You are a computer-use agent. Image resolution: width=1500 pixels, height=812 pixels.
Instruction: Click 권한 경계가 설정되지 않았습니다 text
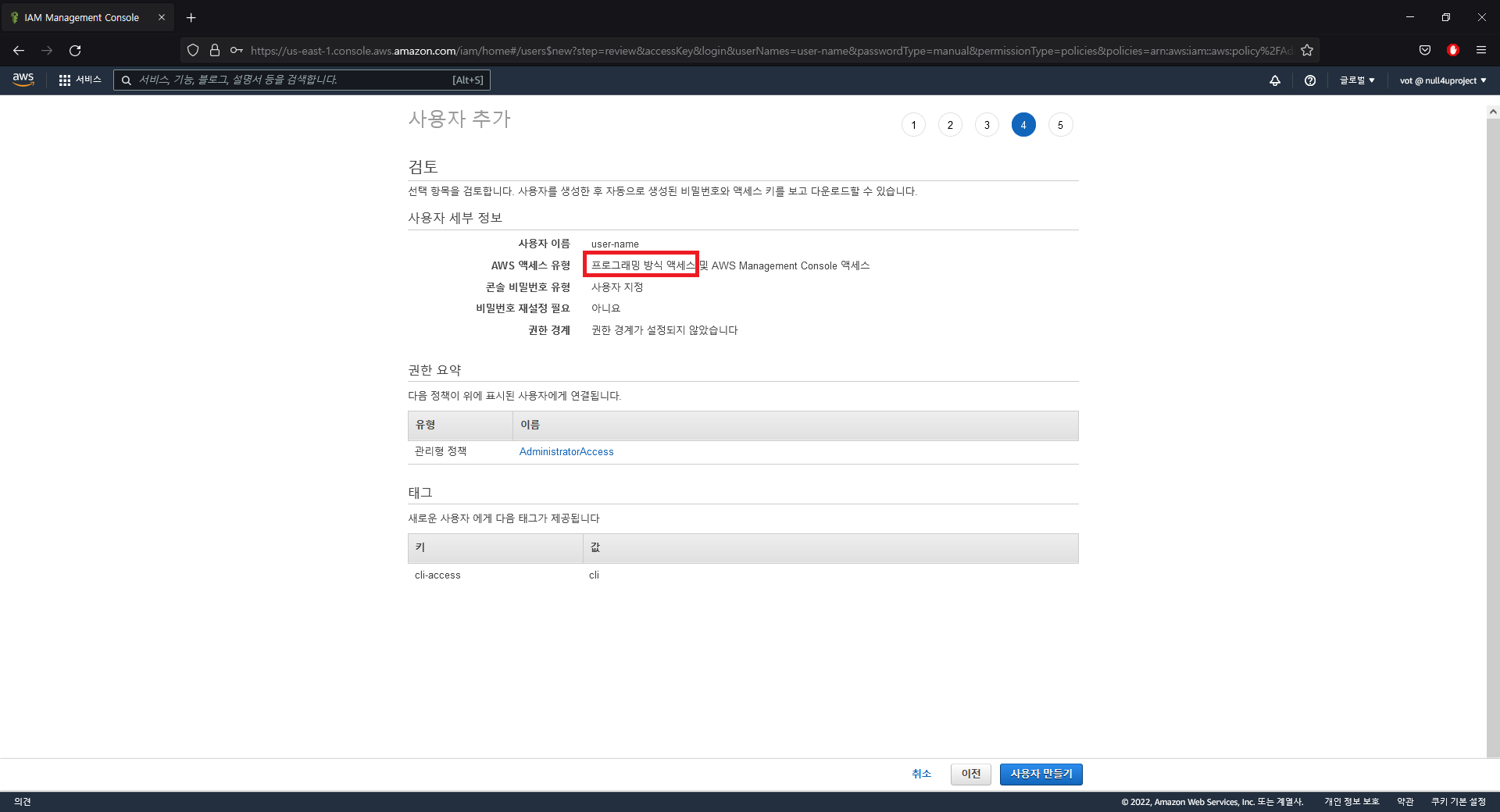click(665, 330)
